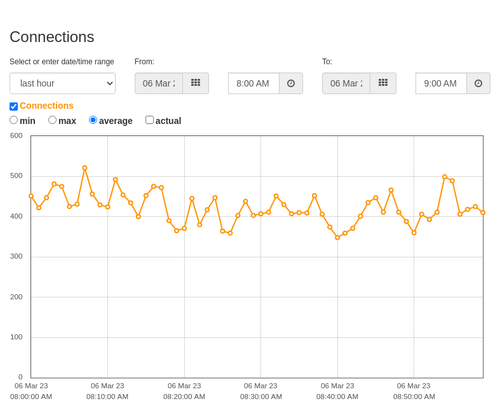
Task: Click the 'To:' label
Action: (x=327, y=62)
